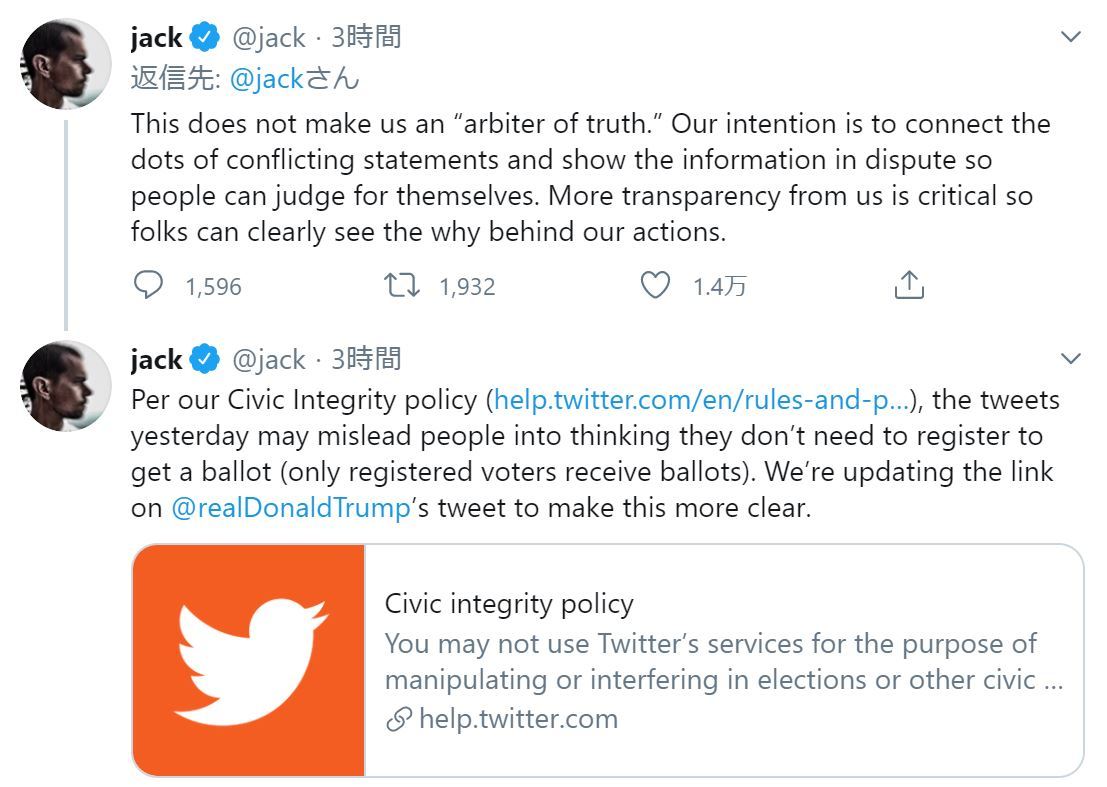Click the reply icon on the first tweet
Viewport: 1107px width, 787px height.
click(x=148, y=285)
